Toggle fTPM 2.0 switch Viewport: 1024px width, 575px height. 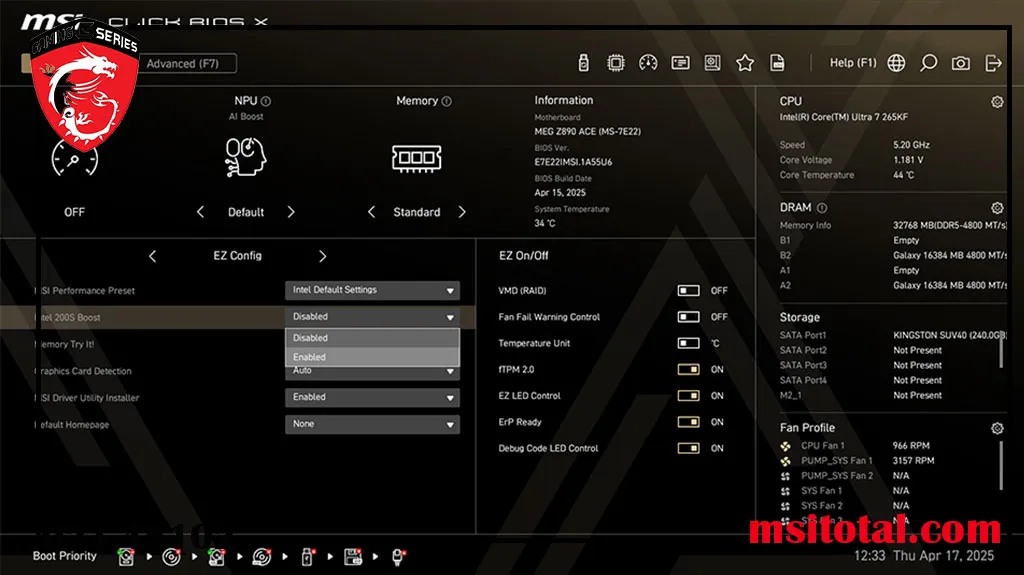688,369
